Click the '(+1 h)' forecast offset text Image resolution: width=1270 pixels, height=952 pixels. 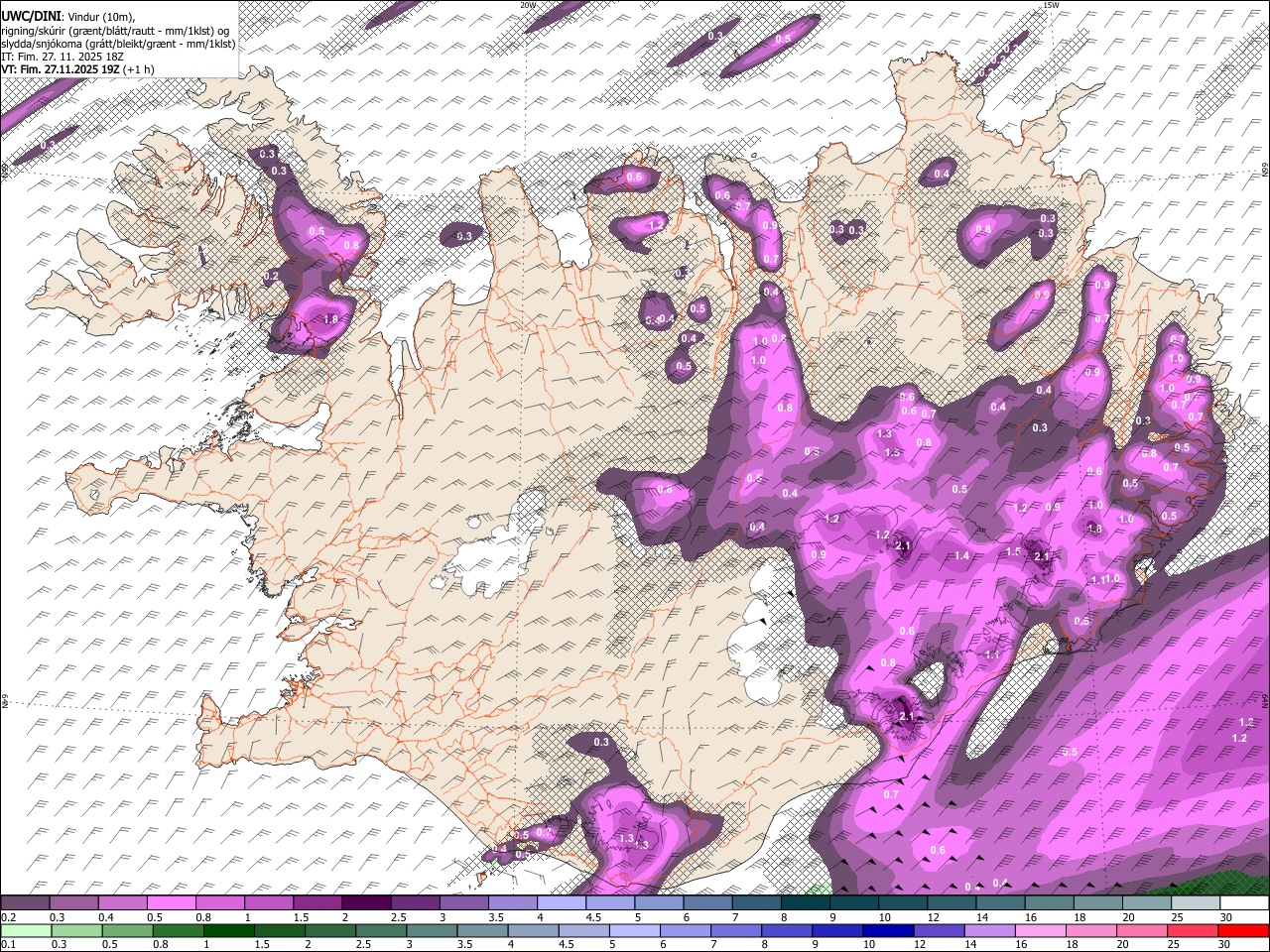[x=140, y=70]
